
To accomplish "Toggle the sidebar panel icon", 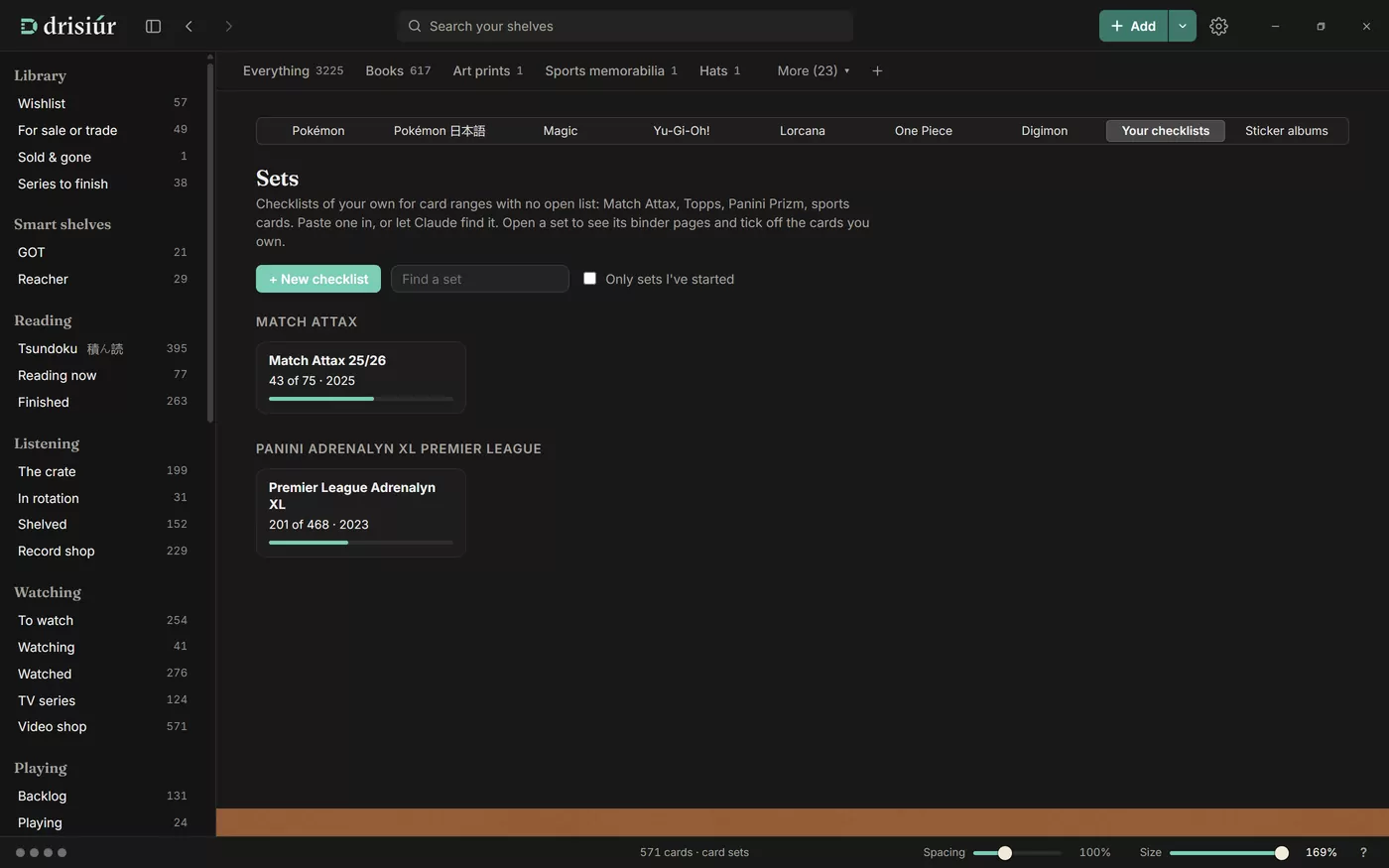I will tap(153, 26).
